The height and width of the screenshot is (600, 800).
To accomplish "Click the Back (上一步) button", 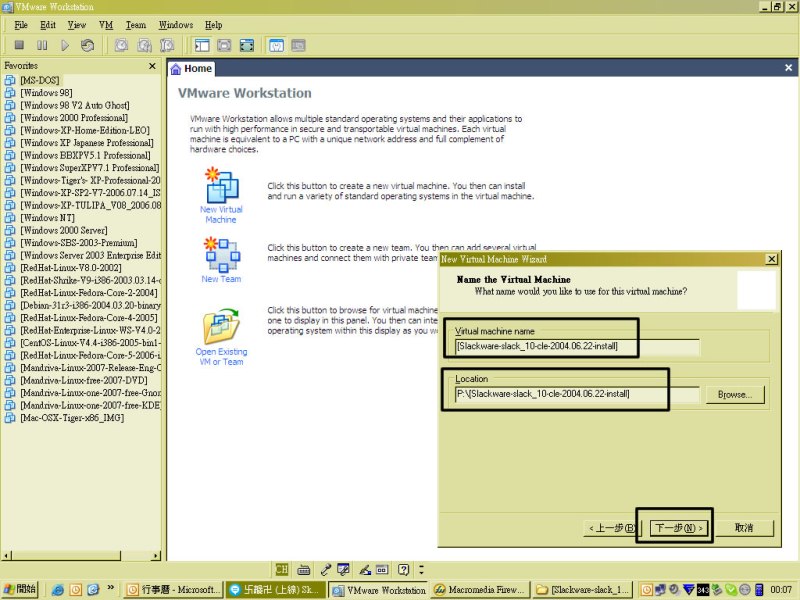I will click(611, 528).
